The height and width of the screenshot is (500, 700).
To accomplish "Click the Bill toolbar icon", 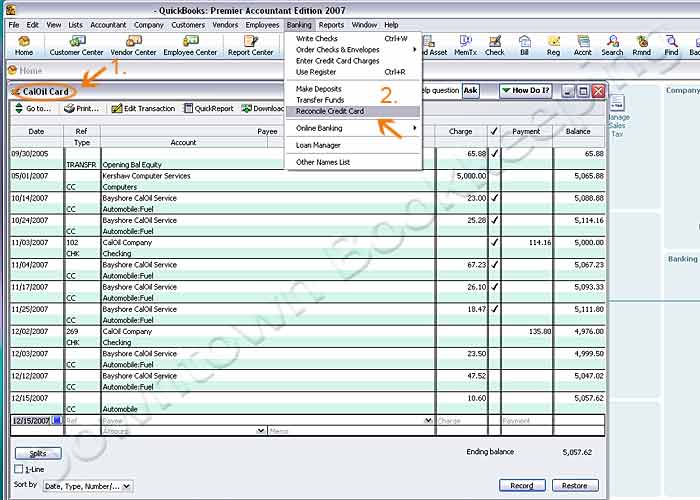I will click(524, 46).
